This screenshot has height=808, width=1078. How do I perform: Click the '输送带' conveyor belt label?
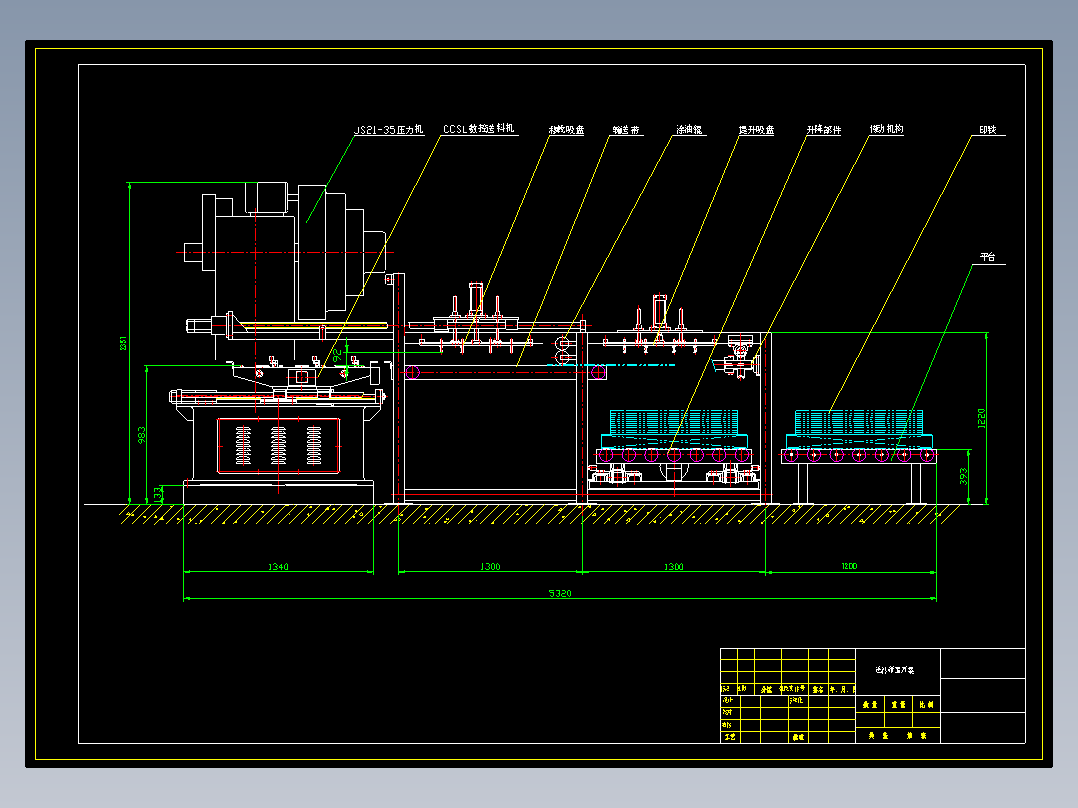tap(626, 130)
